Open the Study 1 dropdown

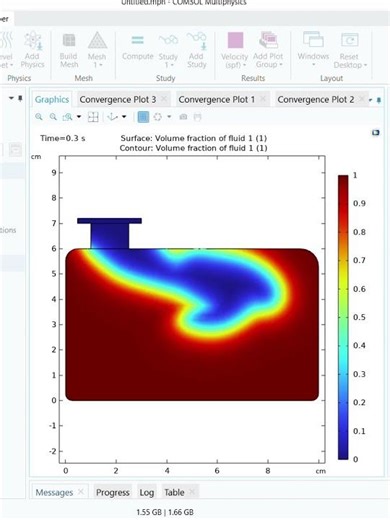168,50
